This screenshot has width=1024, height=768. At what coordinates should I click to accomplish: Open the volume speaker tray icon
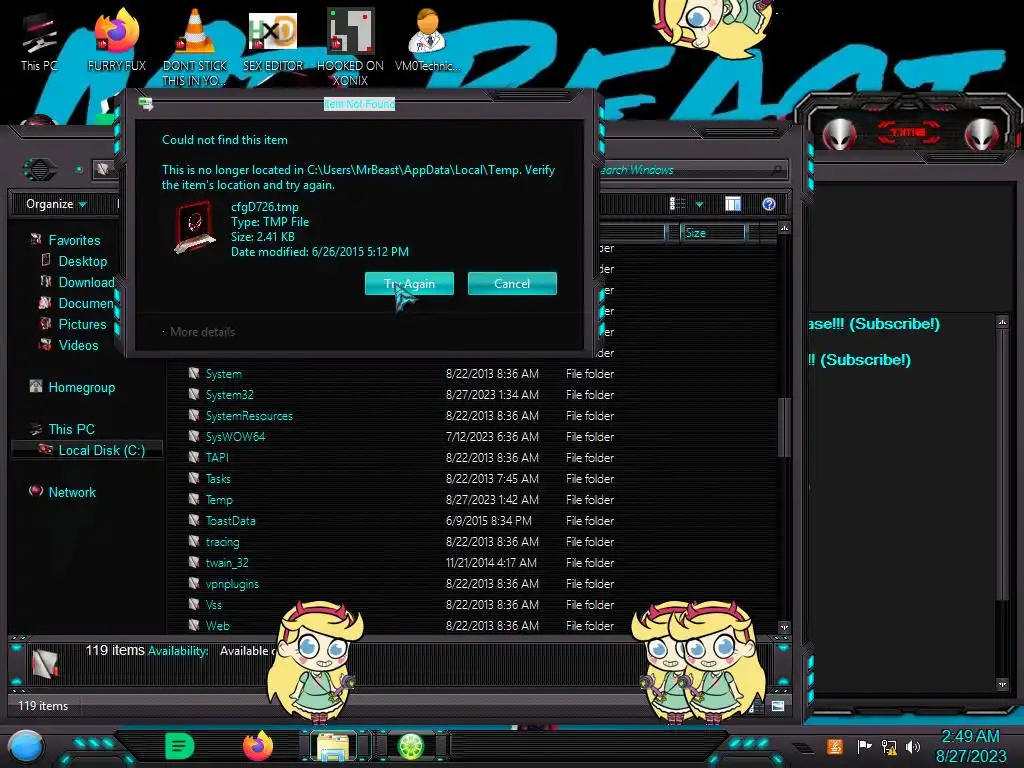coord(913,746)
